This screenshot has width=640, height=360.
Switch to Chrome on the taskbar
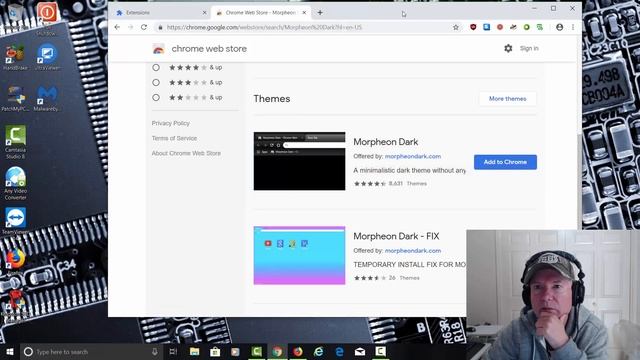[x=277, y=351]
